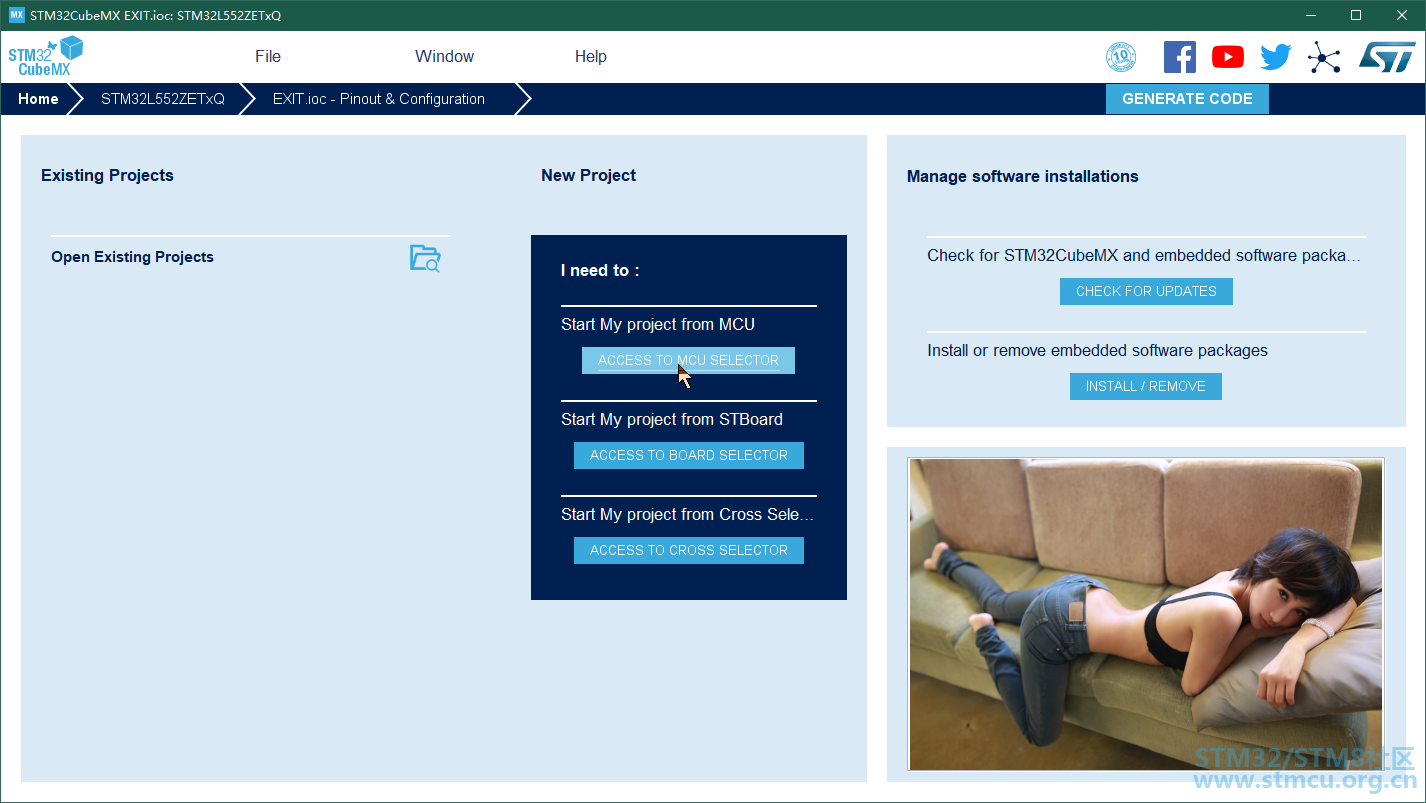The height and width of the screenshot is (803, 1426).
Task: Click the Open Existing Projects label
Action: [x=132, y=257]
